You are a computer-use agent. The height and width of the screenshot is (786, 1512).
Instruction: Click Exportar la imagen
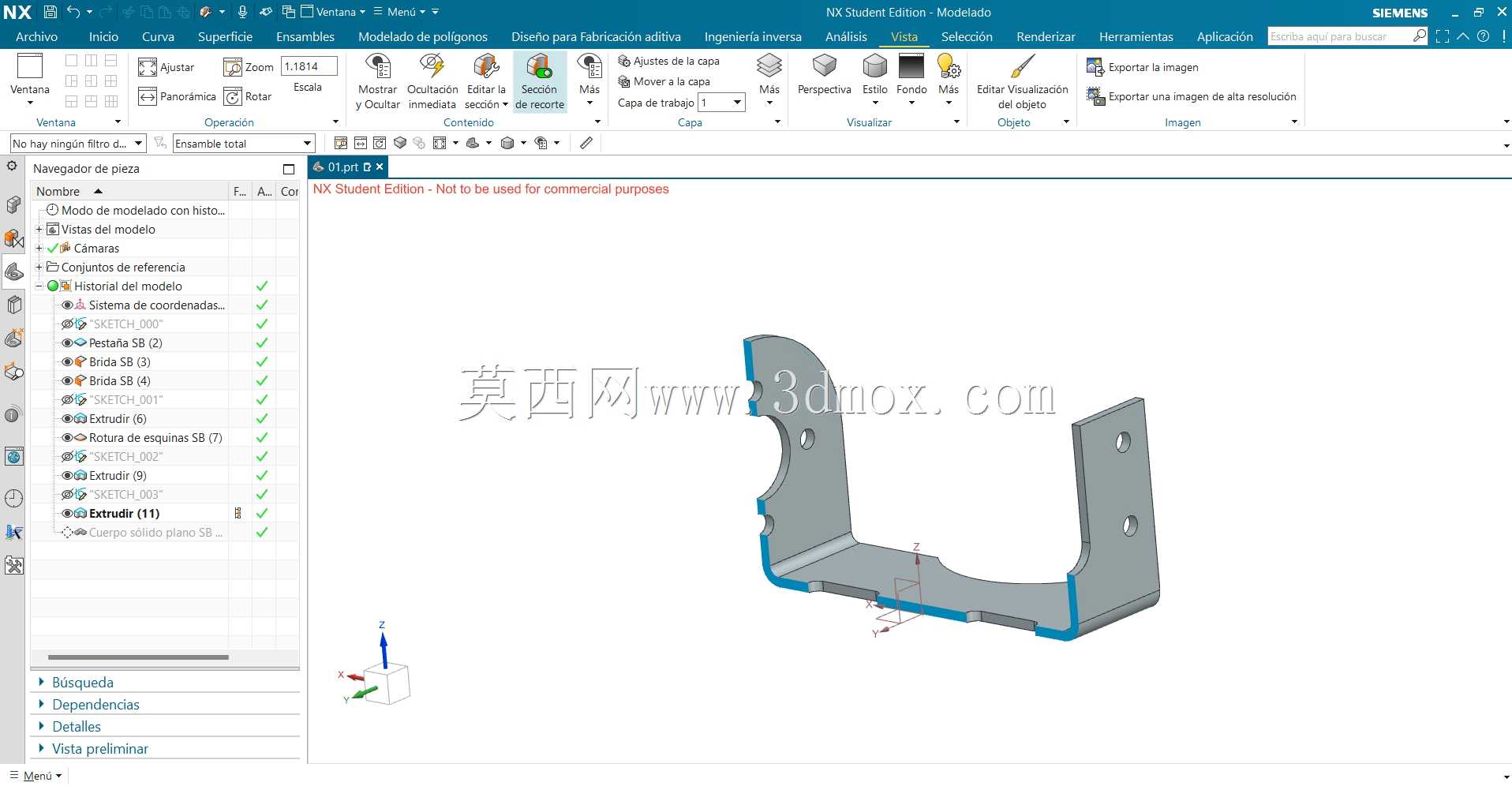click(x=1143, y=67)
